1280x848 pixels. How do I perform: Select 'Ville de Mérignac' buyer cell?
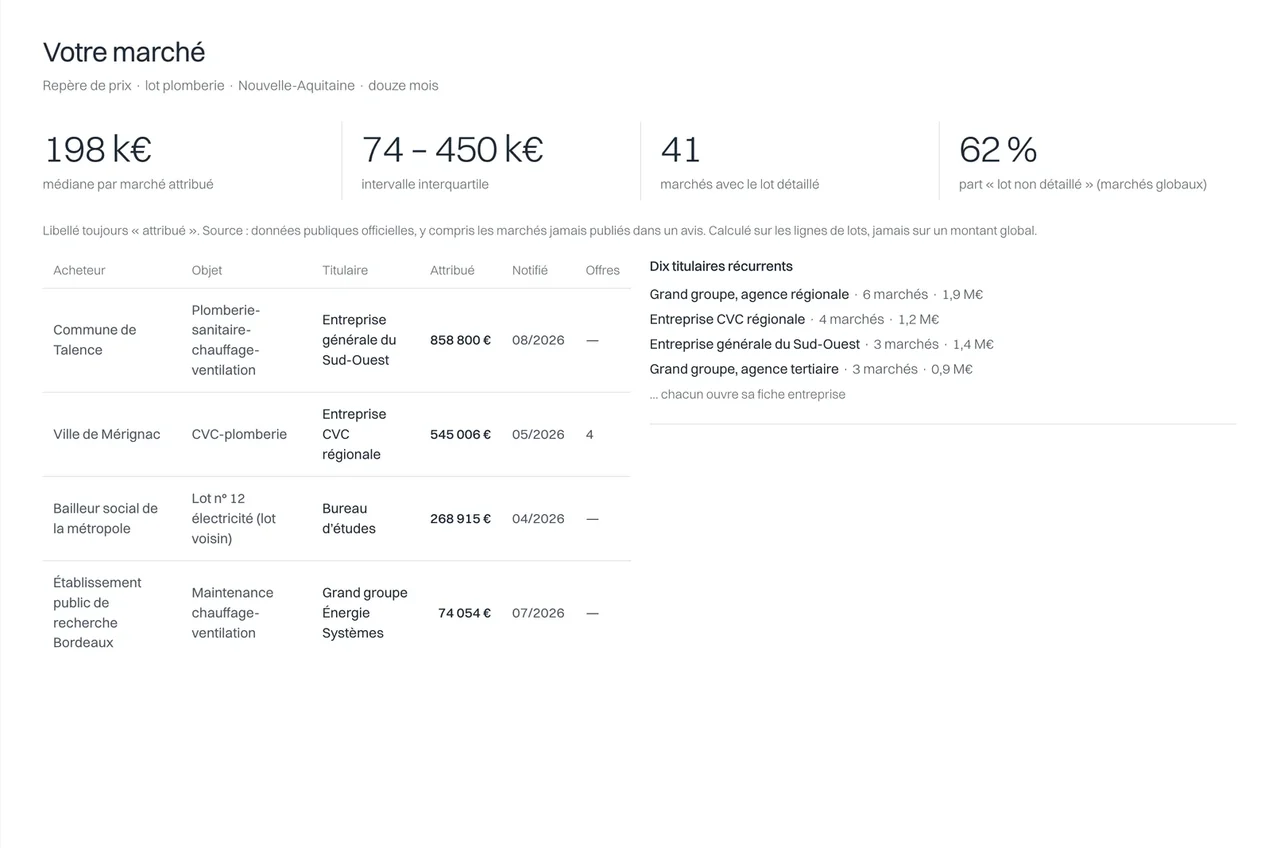tap(107, 434)
